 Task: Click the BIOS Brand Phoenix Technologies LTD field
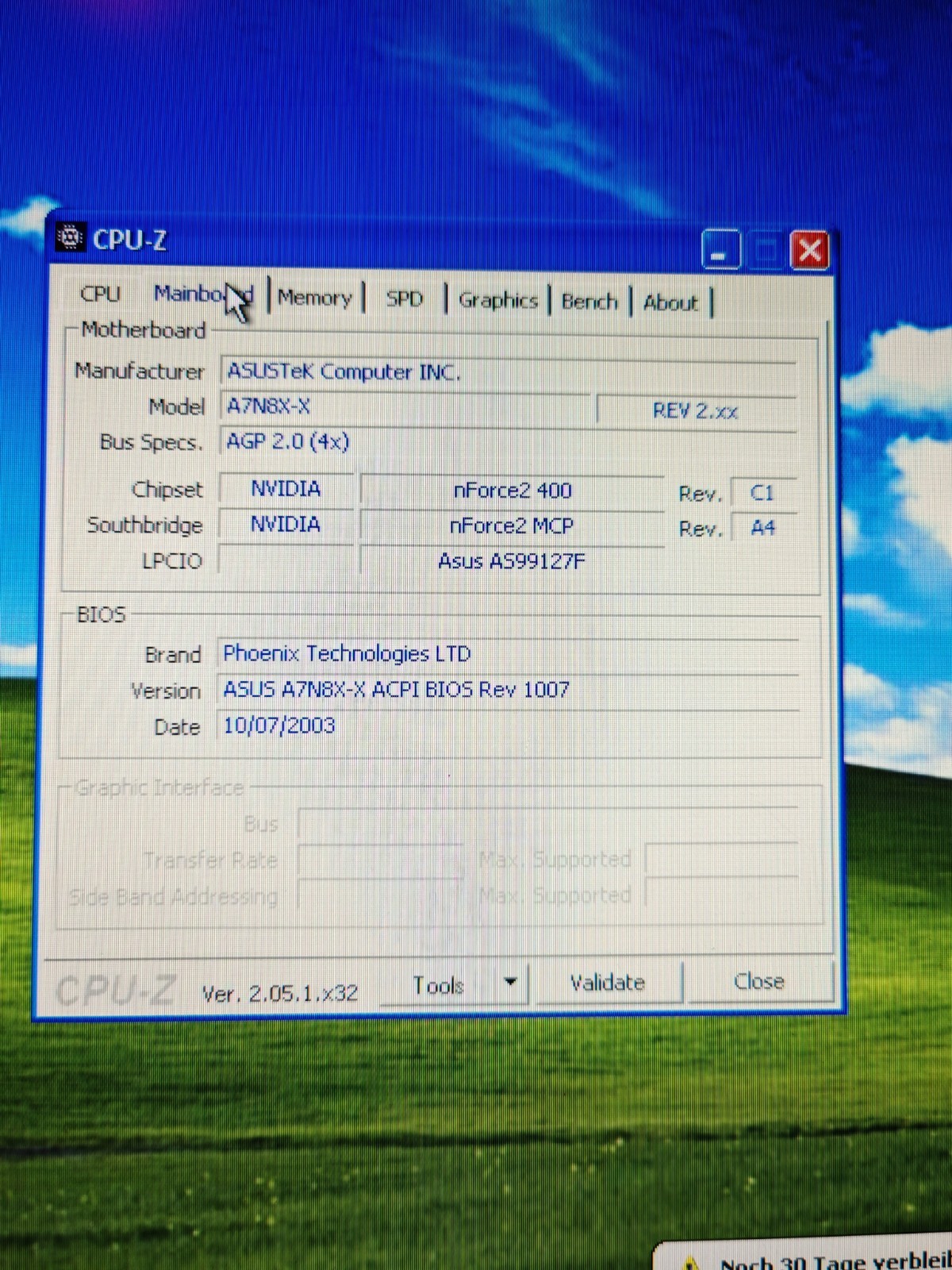click(x=508, y=654)
